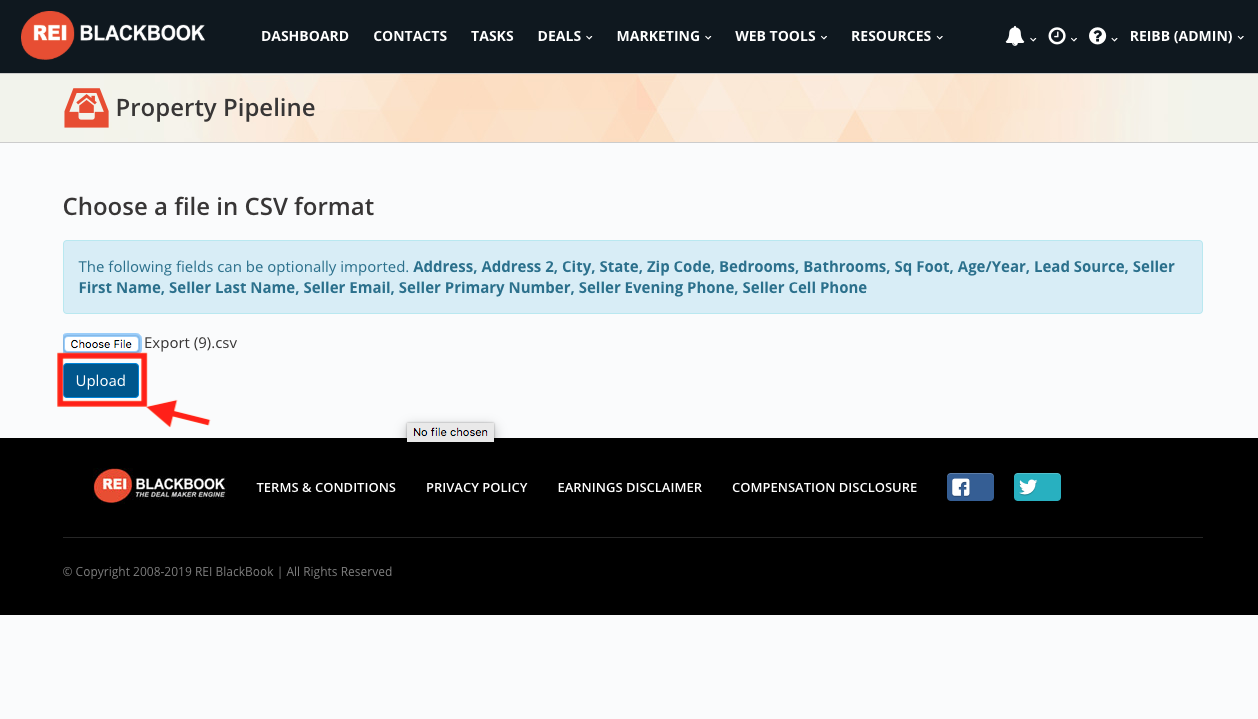Open the help question mark icon
Viewport: 1258px width, 719px height.
(1097, 36)
